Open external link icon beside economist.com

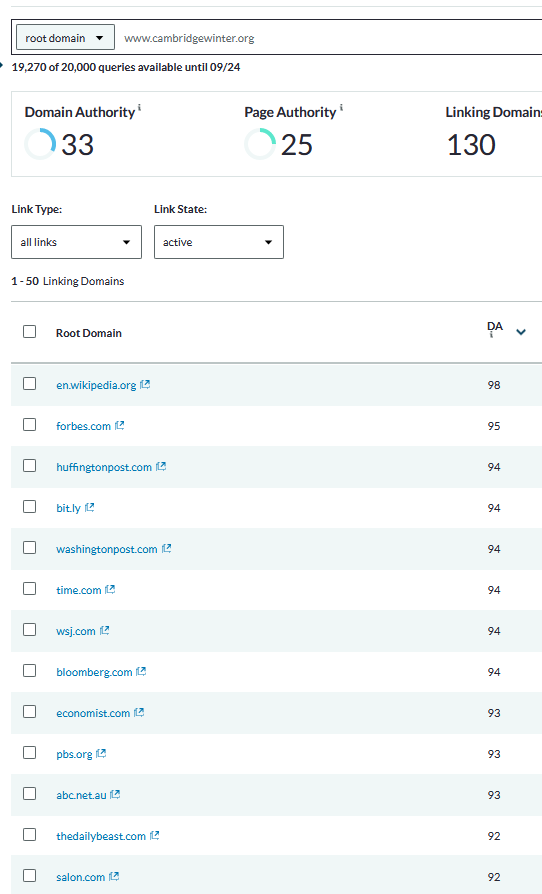(139, 713)
